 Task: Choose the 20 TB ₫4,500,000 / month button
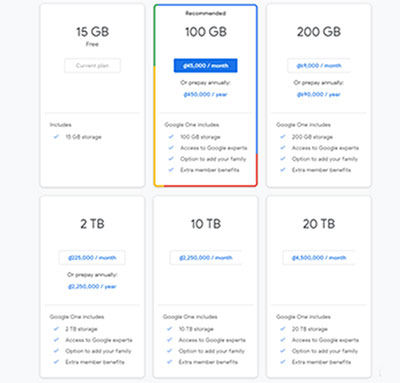click(319, 258)
